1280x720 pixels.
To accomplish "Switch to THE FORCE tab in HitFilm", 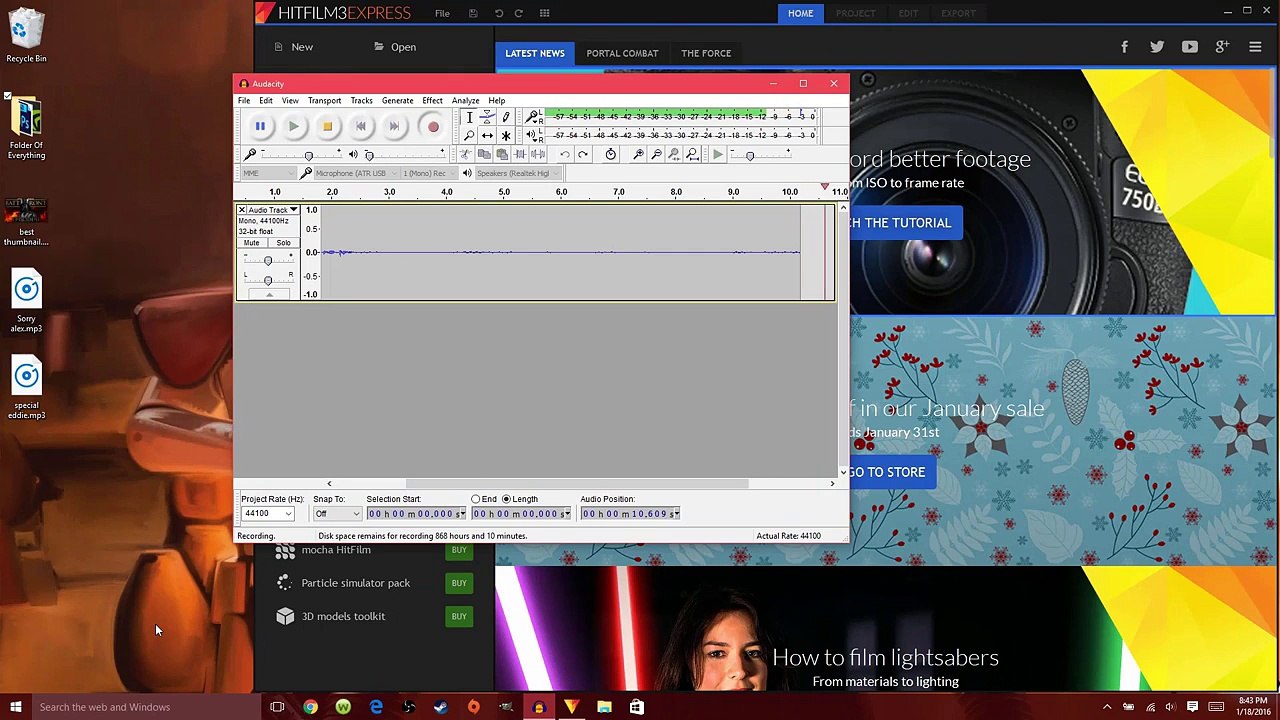I will pyautogui.click(x=706, y=53).
